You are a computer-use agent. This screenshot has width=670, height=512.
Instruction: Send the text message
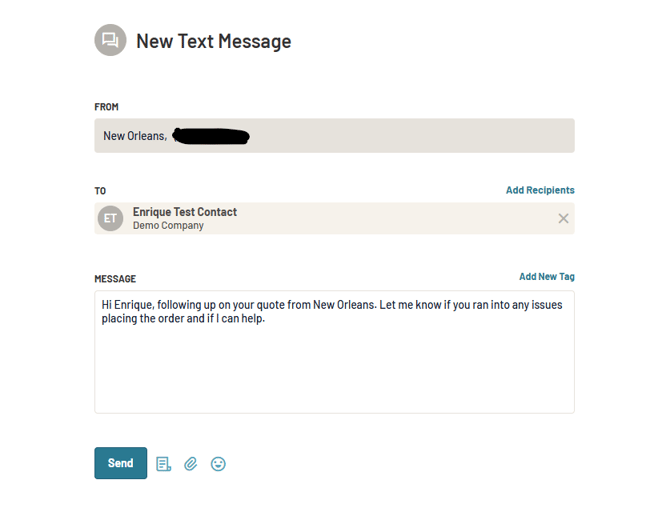[x=120, y=463]
